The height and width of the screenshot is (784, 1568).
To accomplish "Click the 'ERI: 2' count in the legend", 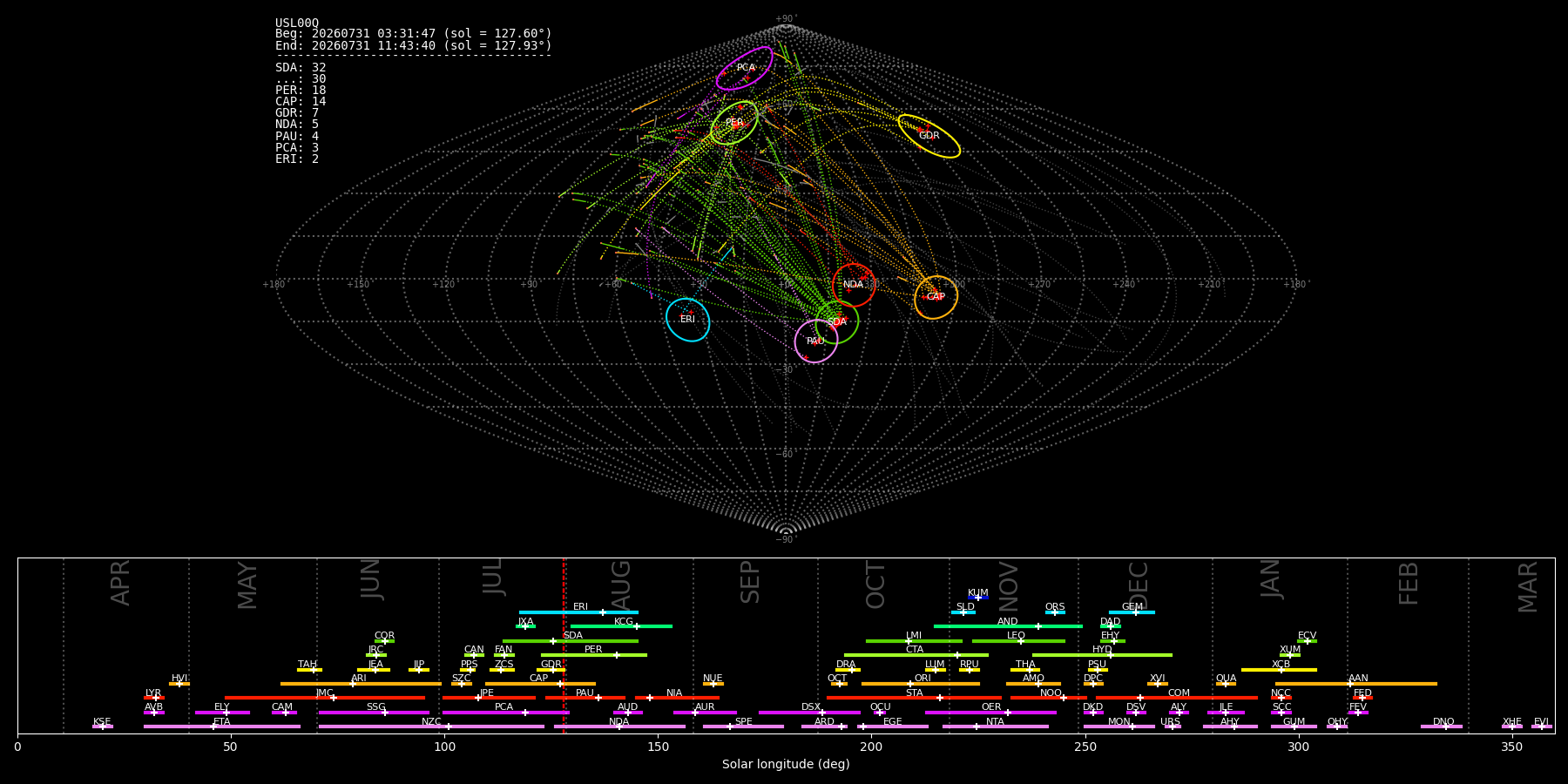I will [x=297, y=159].
